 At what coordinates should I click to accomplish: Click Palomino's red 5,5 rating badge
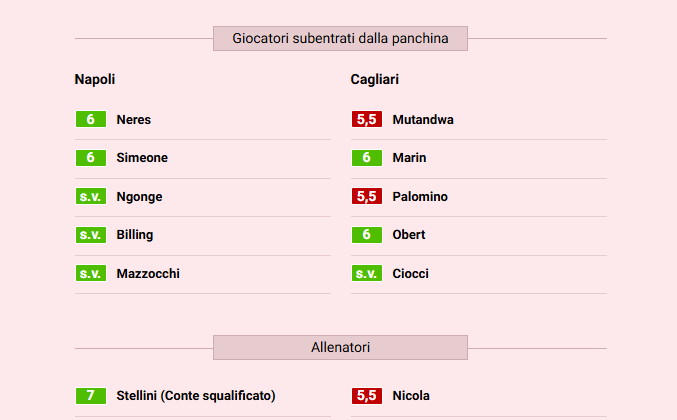pos(366,197)
